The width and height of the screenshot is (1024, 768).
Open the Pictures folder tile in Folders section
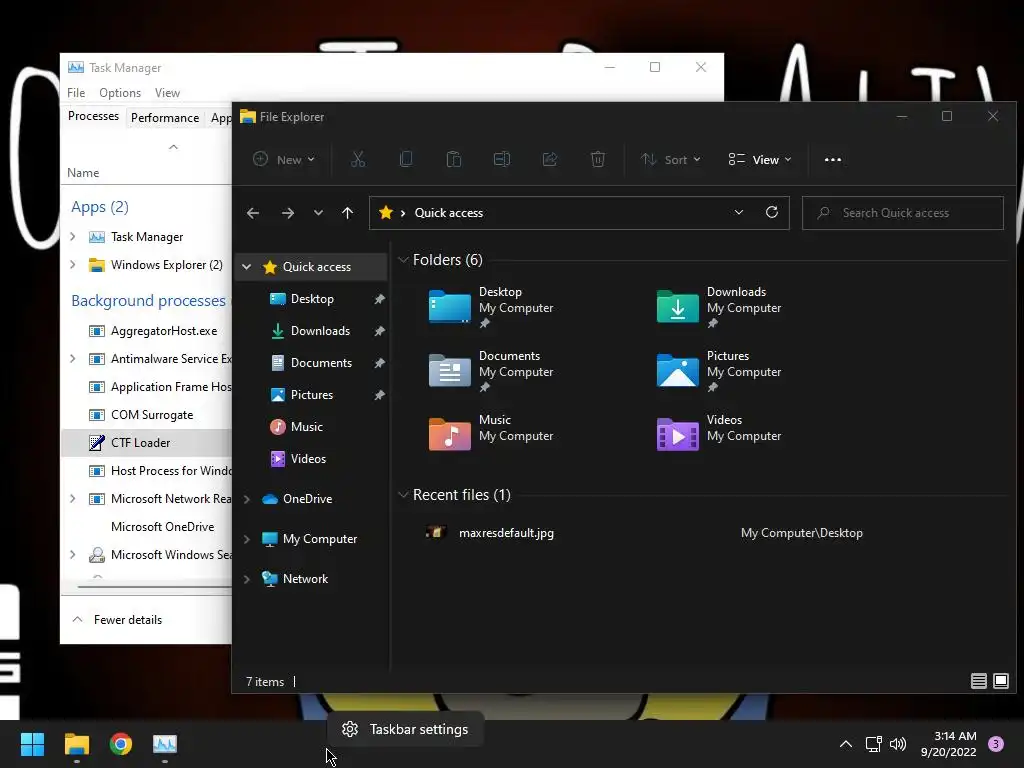coord(719,370)
